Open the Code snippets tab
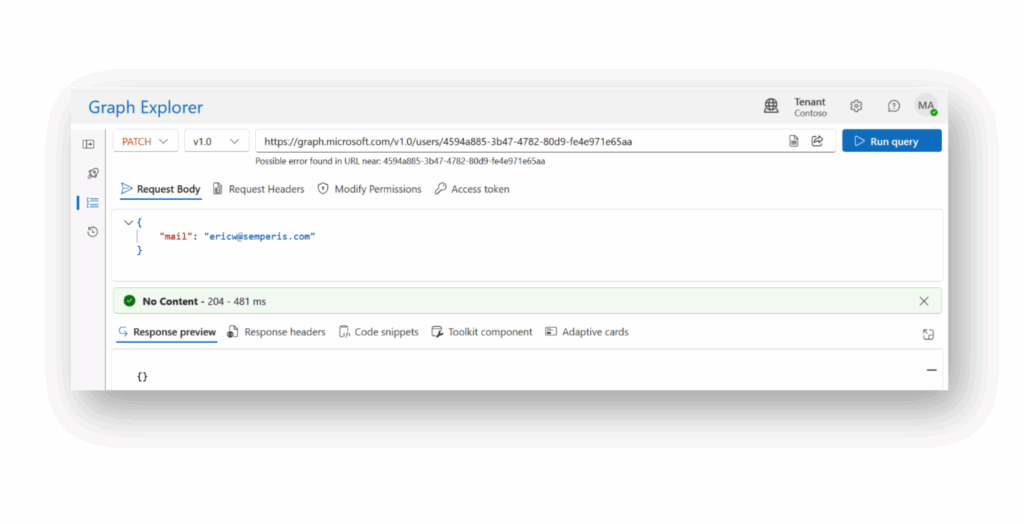The height and width of the screenshot is (524, 1024). point(379,332)
